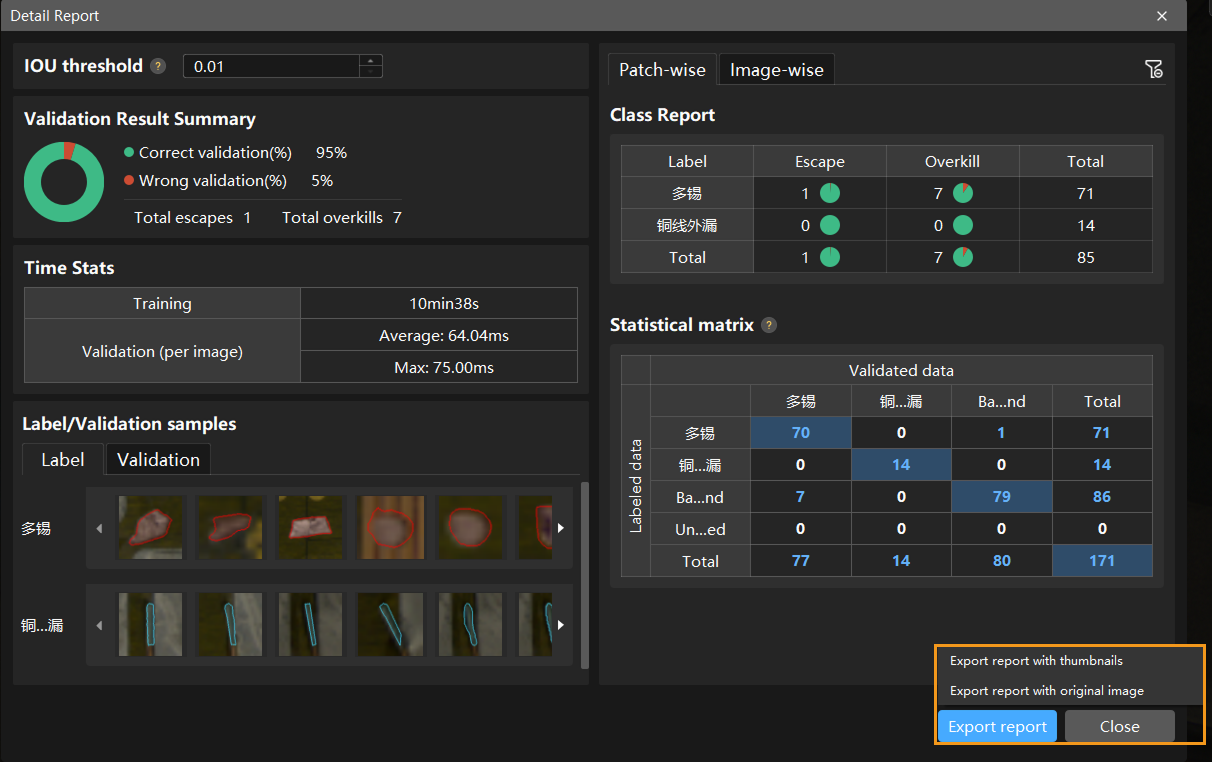Click the Statistical matrix help icon

[769, 325]
